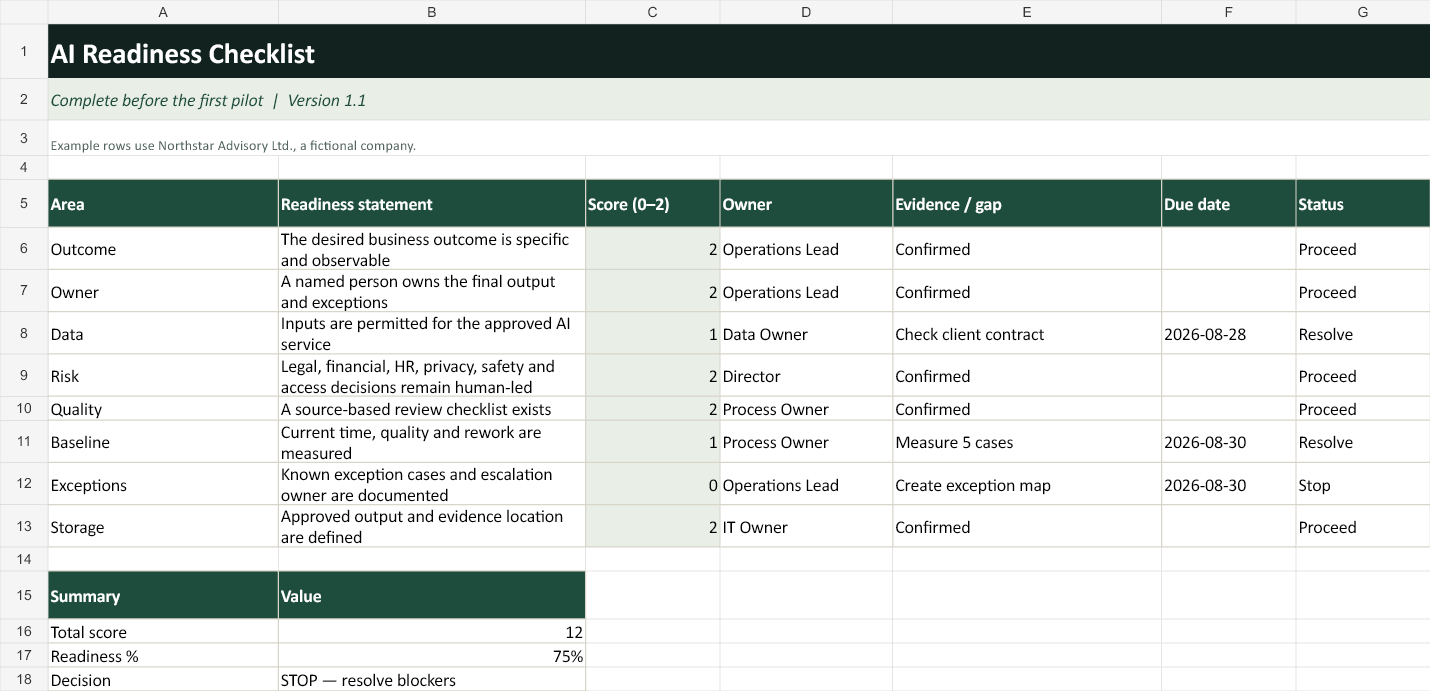Select the "Resolve" status in the Baseline row
1430x691 pixels.
point(1363,442)
